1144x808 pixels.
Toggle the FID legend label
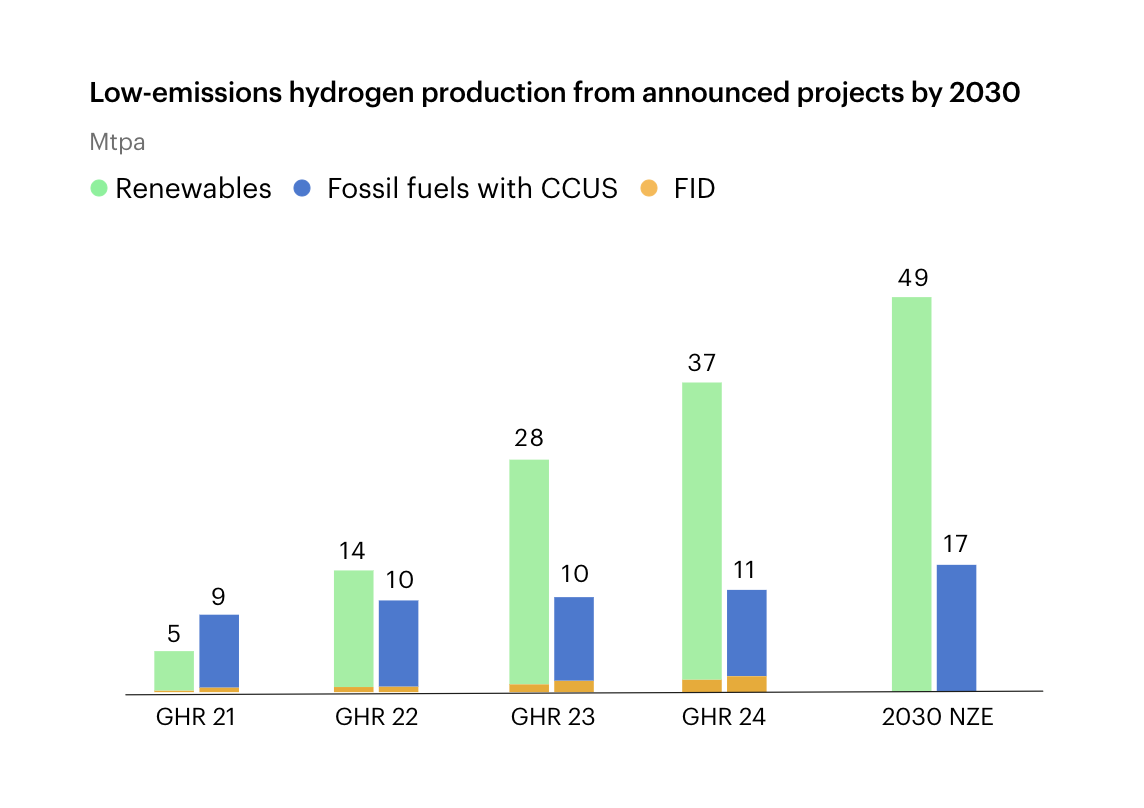click(x=694, y=188)
